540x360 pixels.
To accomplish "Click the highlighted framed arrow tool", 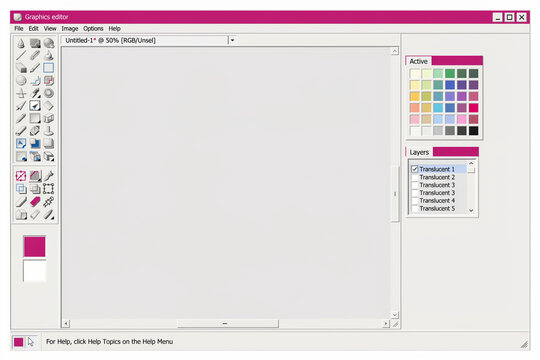I will coord(35,105).
